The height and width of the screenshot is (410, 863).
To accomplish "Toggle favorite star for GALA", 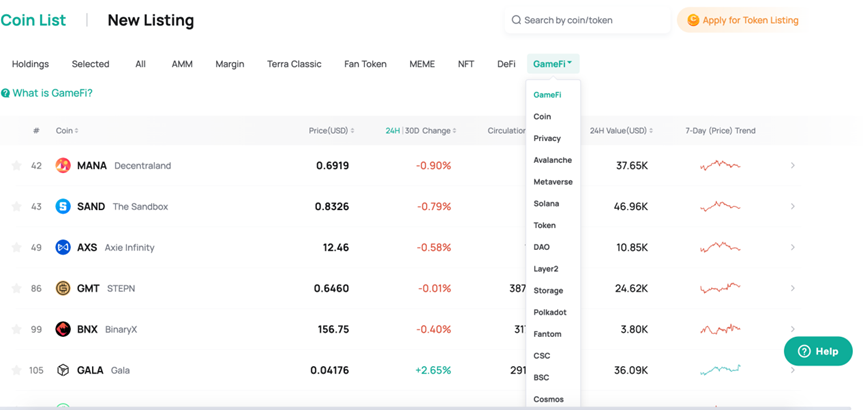I will point(17,370).
